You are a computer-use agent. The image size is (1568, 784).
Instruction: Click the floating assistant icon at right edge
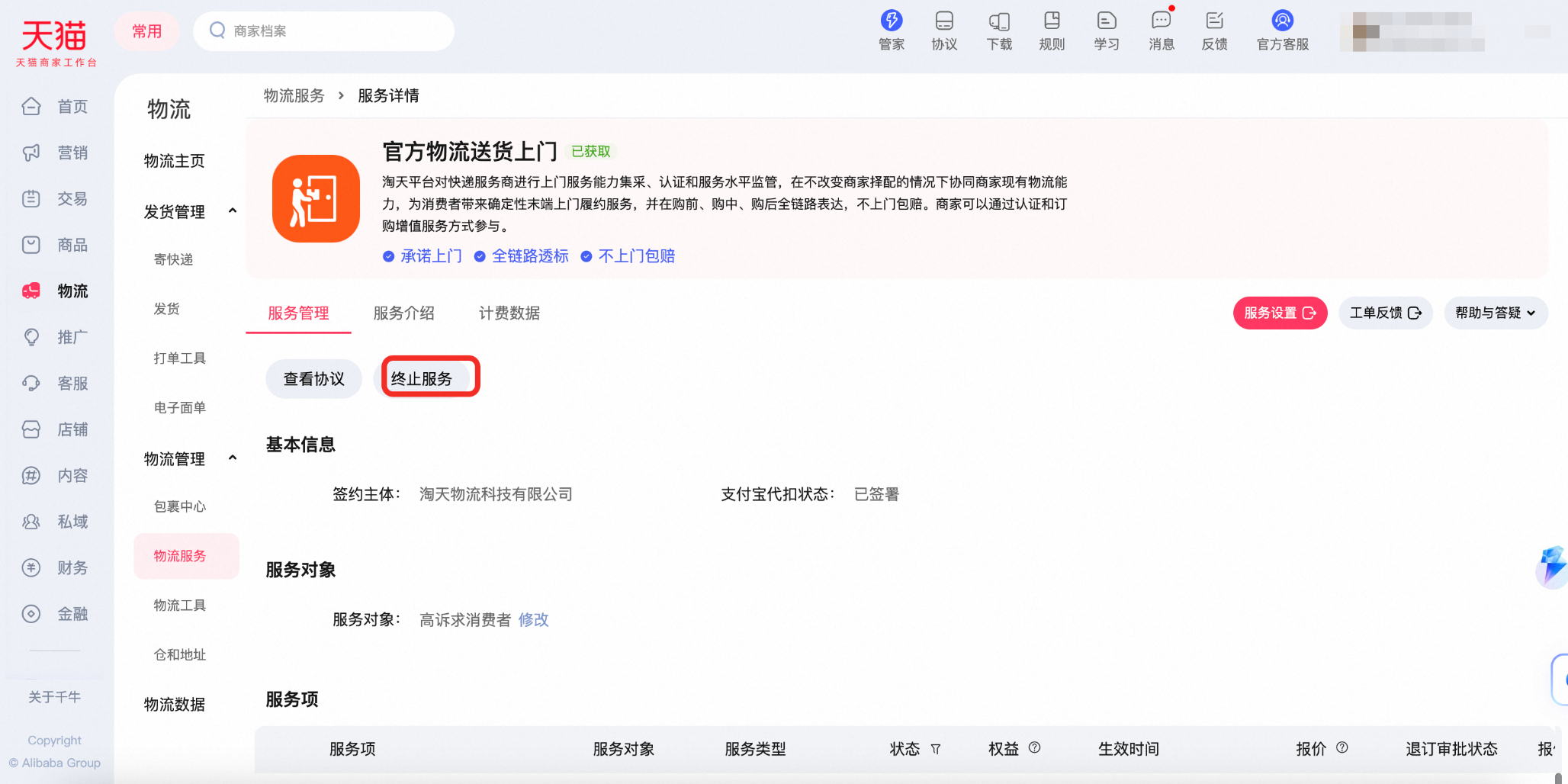[x=1553, y=567]
